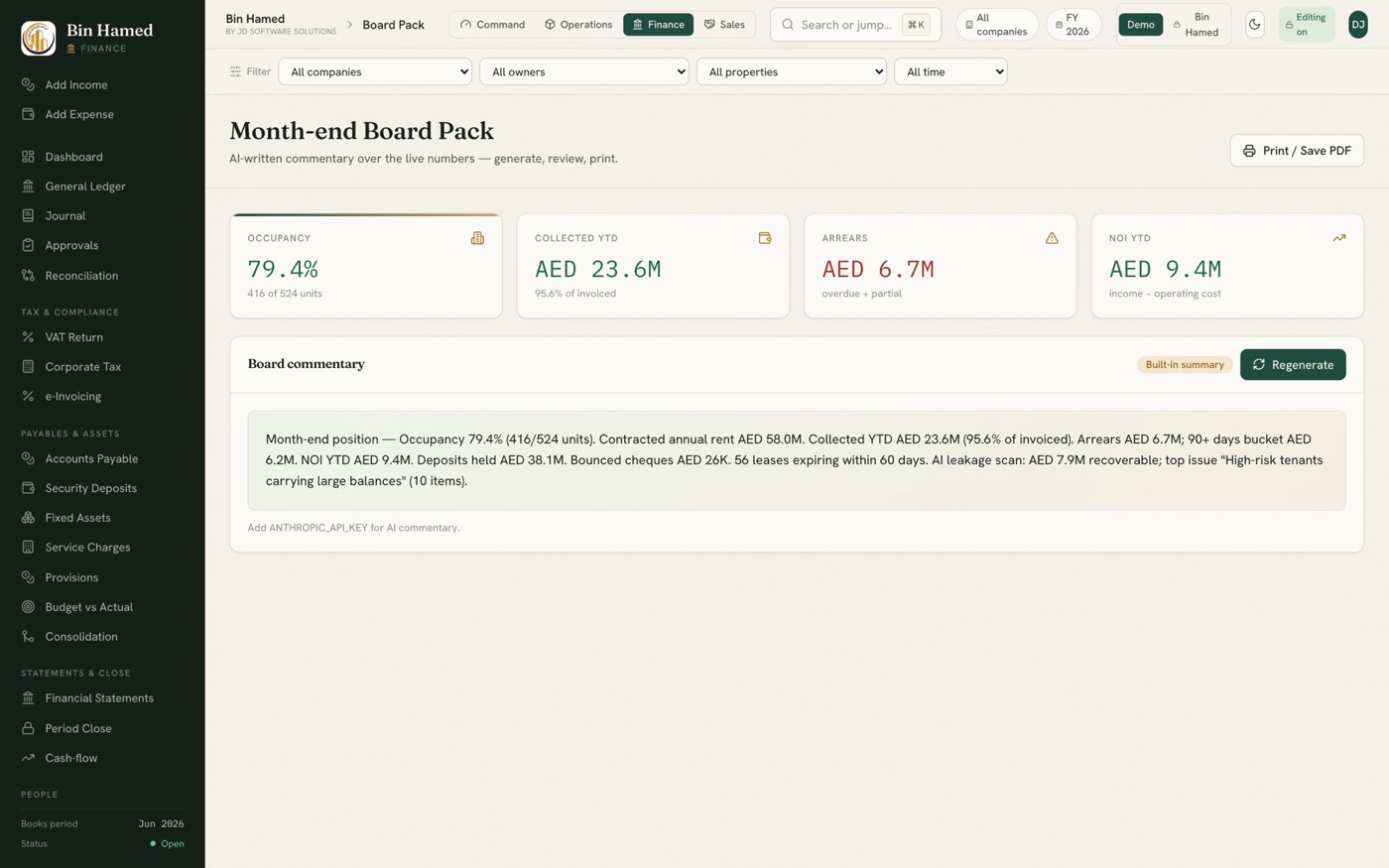Image resolution: width=1389 pixels, height=868 pixels.
Task: Click the Filter label button
Action: (x=250, y=71)
